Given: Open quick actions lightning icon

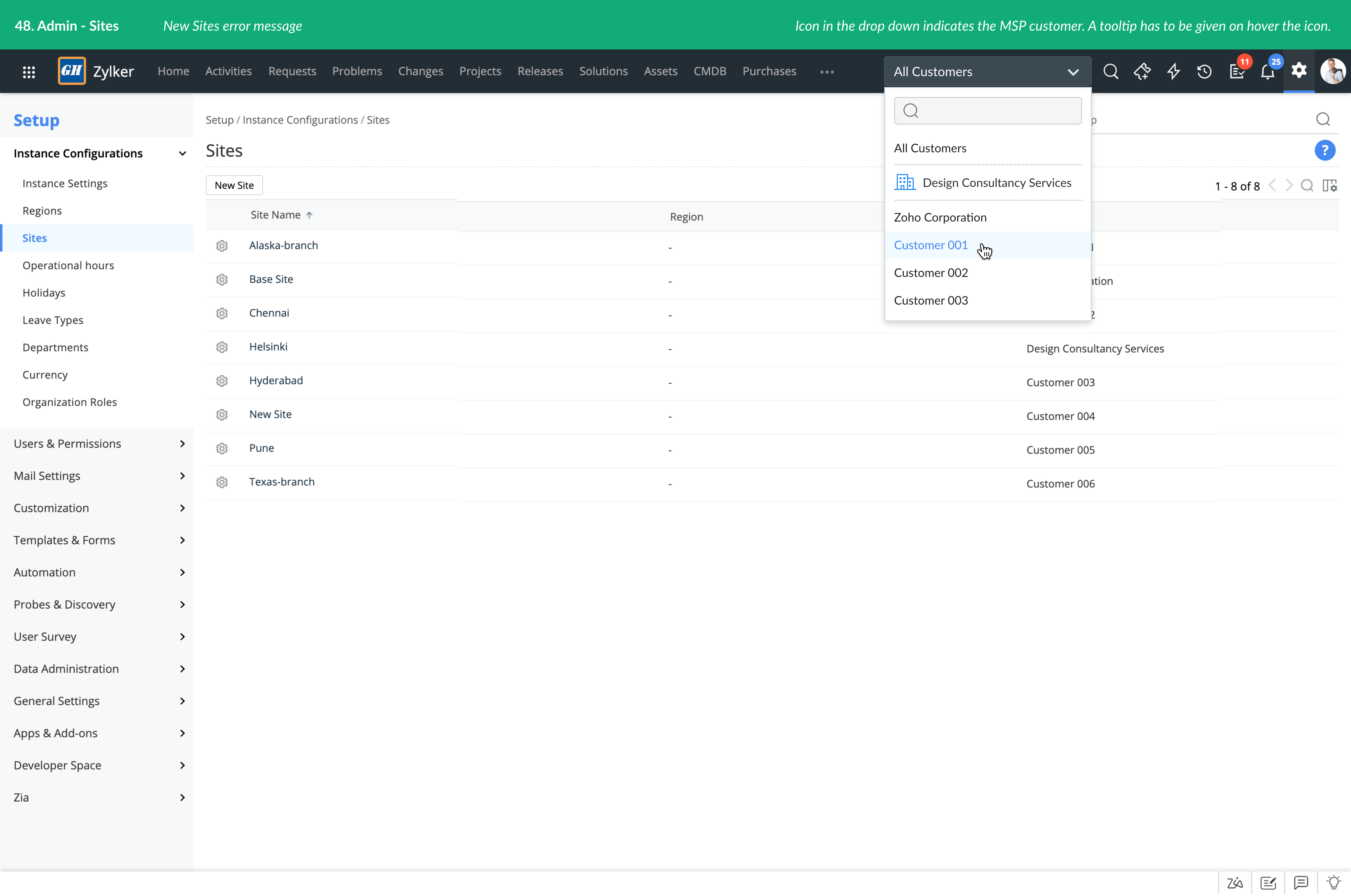Looking at the screenshot, I should (1173, 71).
